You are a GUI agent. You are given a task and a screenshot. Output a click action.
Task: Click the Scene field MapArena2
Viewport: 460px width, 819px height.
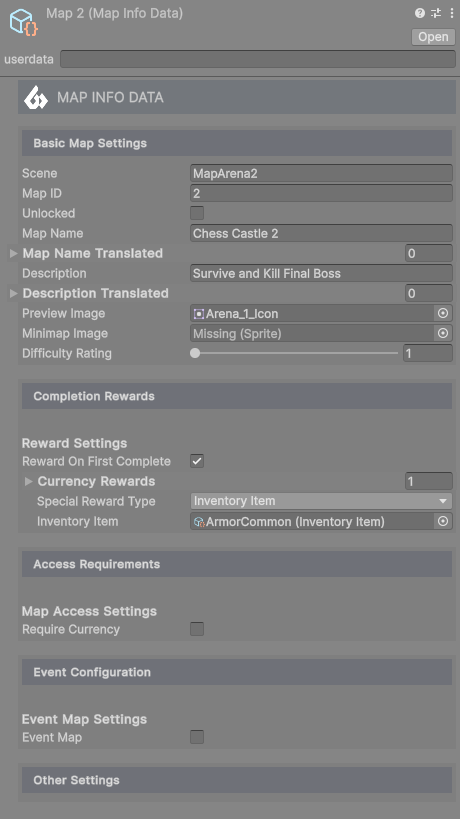tap(321, 173)
